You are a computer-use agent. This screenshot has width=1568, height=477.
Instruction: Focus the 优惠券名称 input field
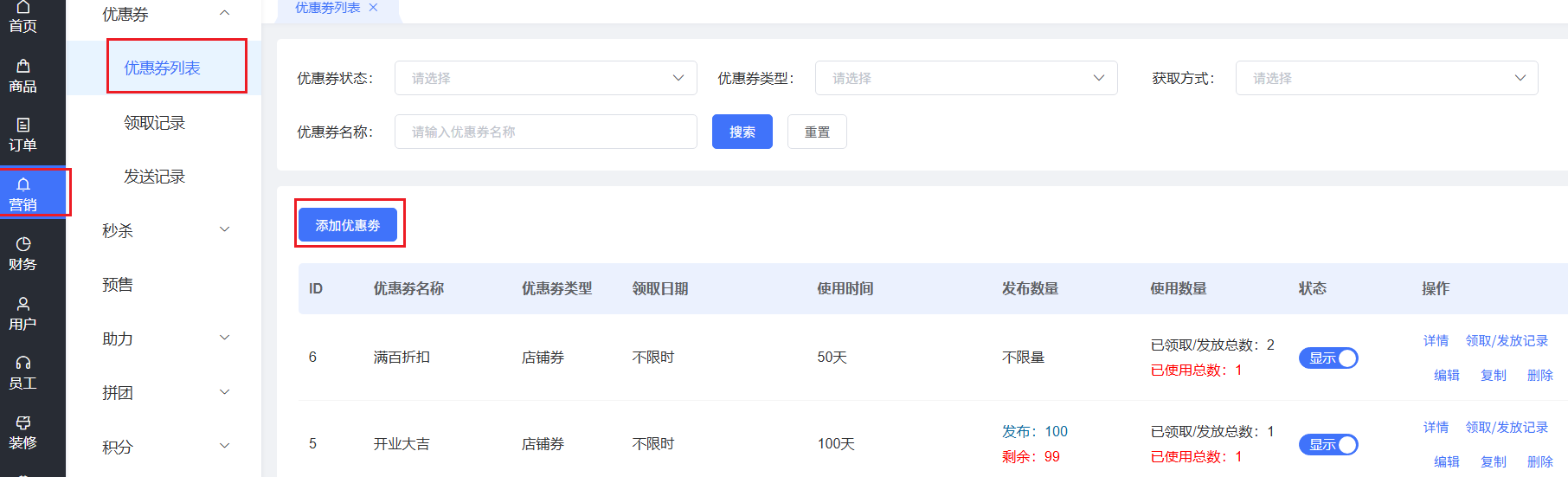tap(546, 132)
